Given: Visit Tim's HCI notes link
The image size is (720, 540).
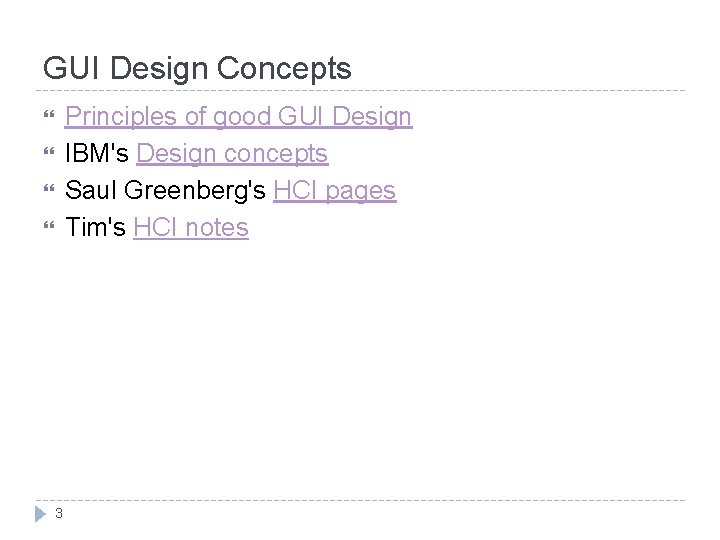Looking at the screenshot, I should point(191,227).
